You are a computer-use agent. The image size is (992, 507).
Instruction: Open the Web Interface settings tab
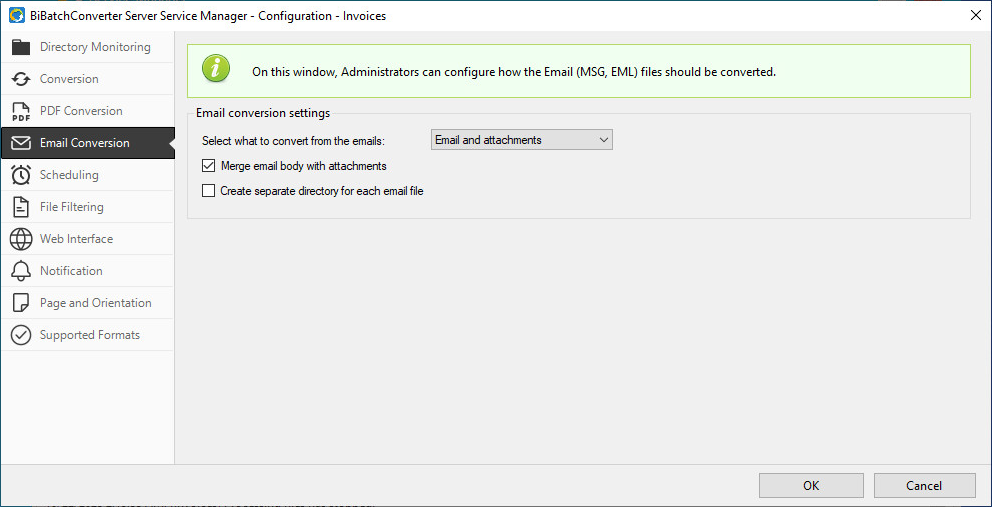pyautogui.click(x=76, y=239)
